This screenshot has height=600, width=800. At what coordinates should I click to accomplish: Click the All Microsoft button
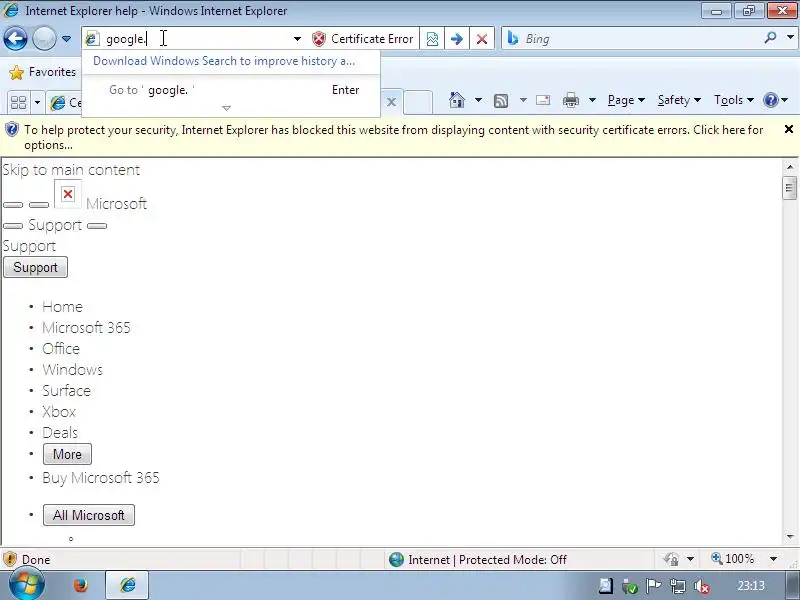point(89,515)
